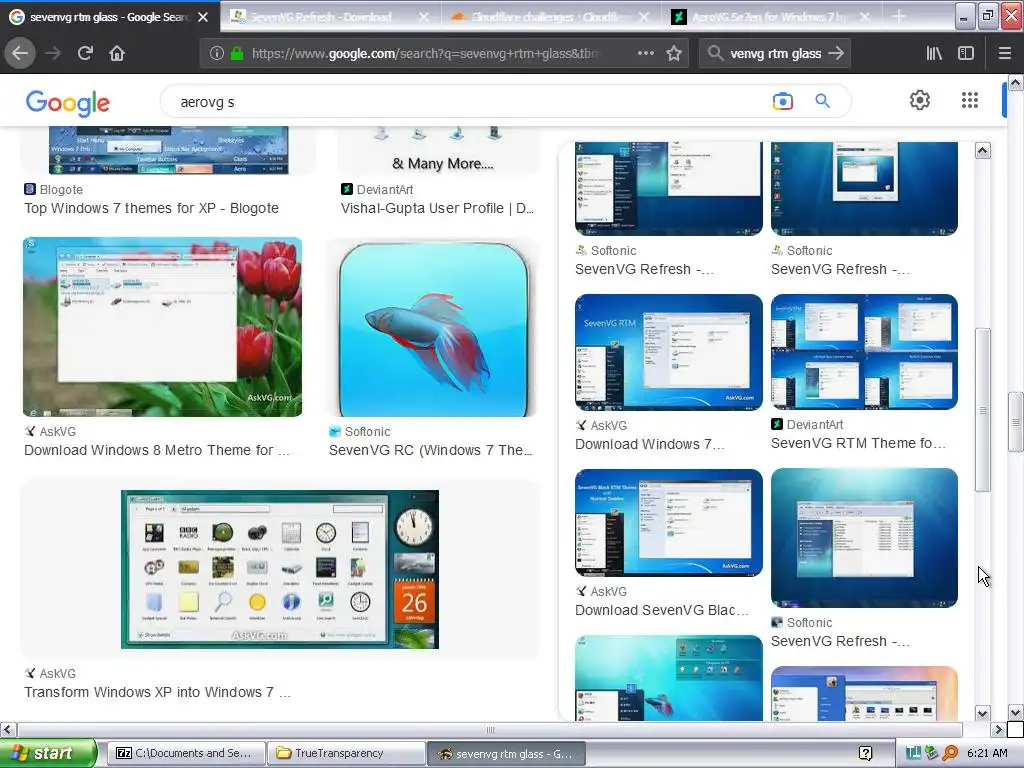
Task: Click the down arrow of side panel scrollbar
Action: [982, 712]
